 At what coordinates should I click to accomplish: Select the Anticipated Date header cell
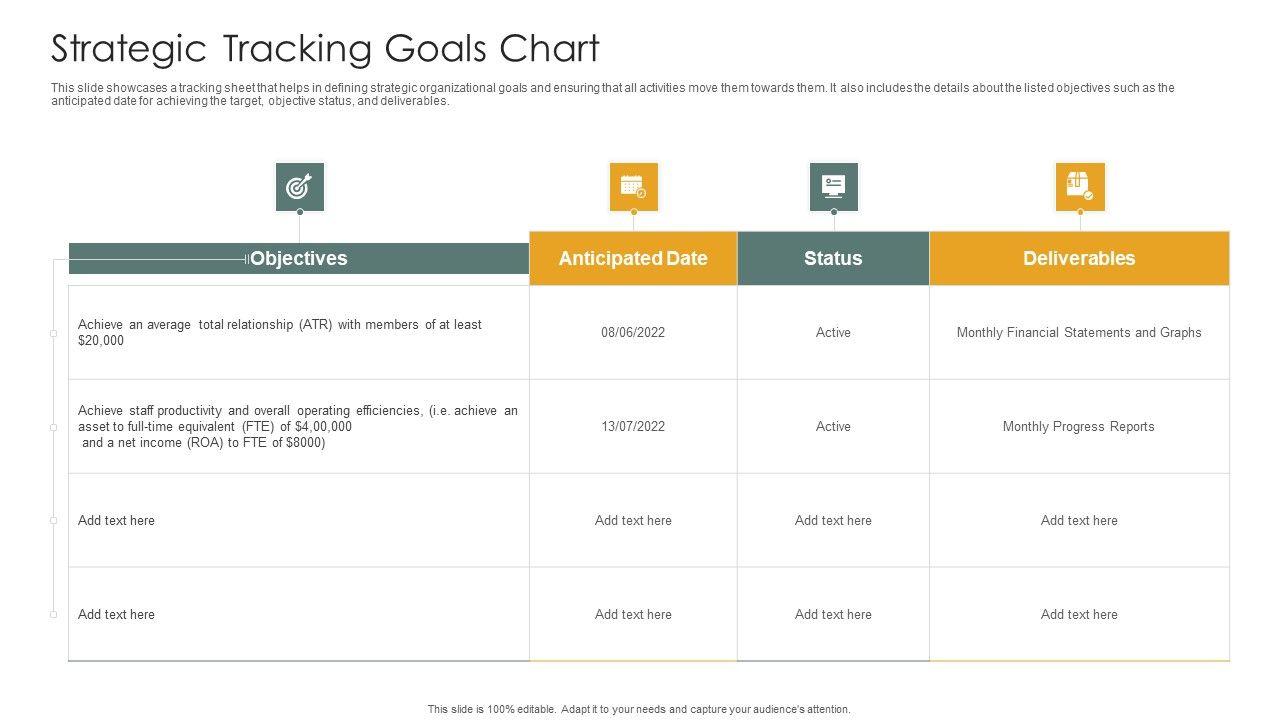[633, 258]
